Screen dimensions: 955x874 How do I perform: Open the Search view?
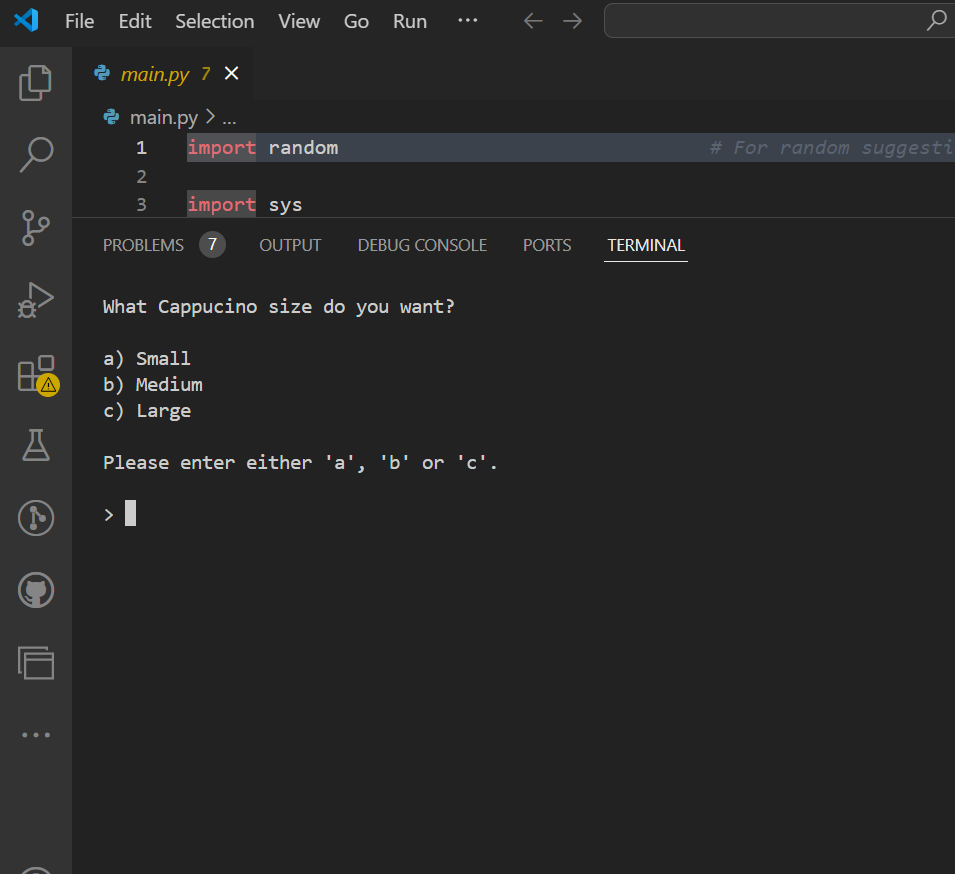click(36, 155)
